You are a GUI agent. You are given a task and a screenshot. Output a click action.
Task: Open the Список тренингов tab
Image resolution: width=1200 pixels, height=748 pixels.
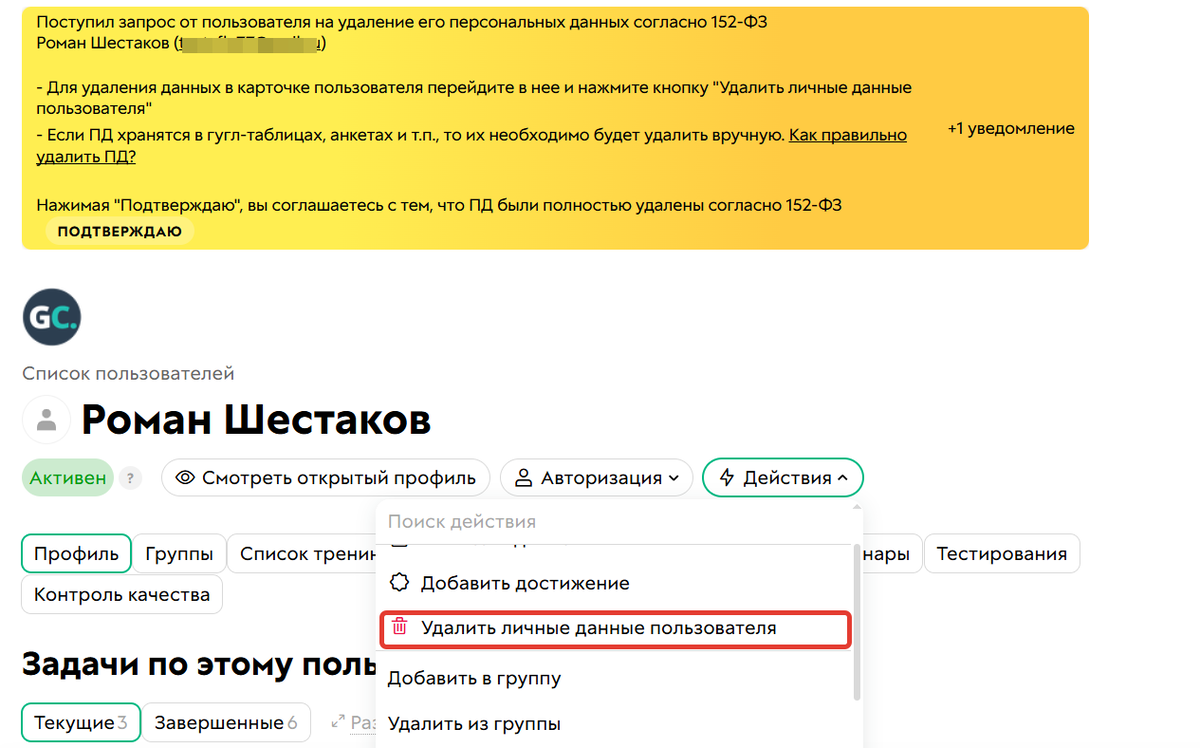[303, 553]
